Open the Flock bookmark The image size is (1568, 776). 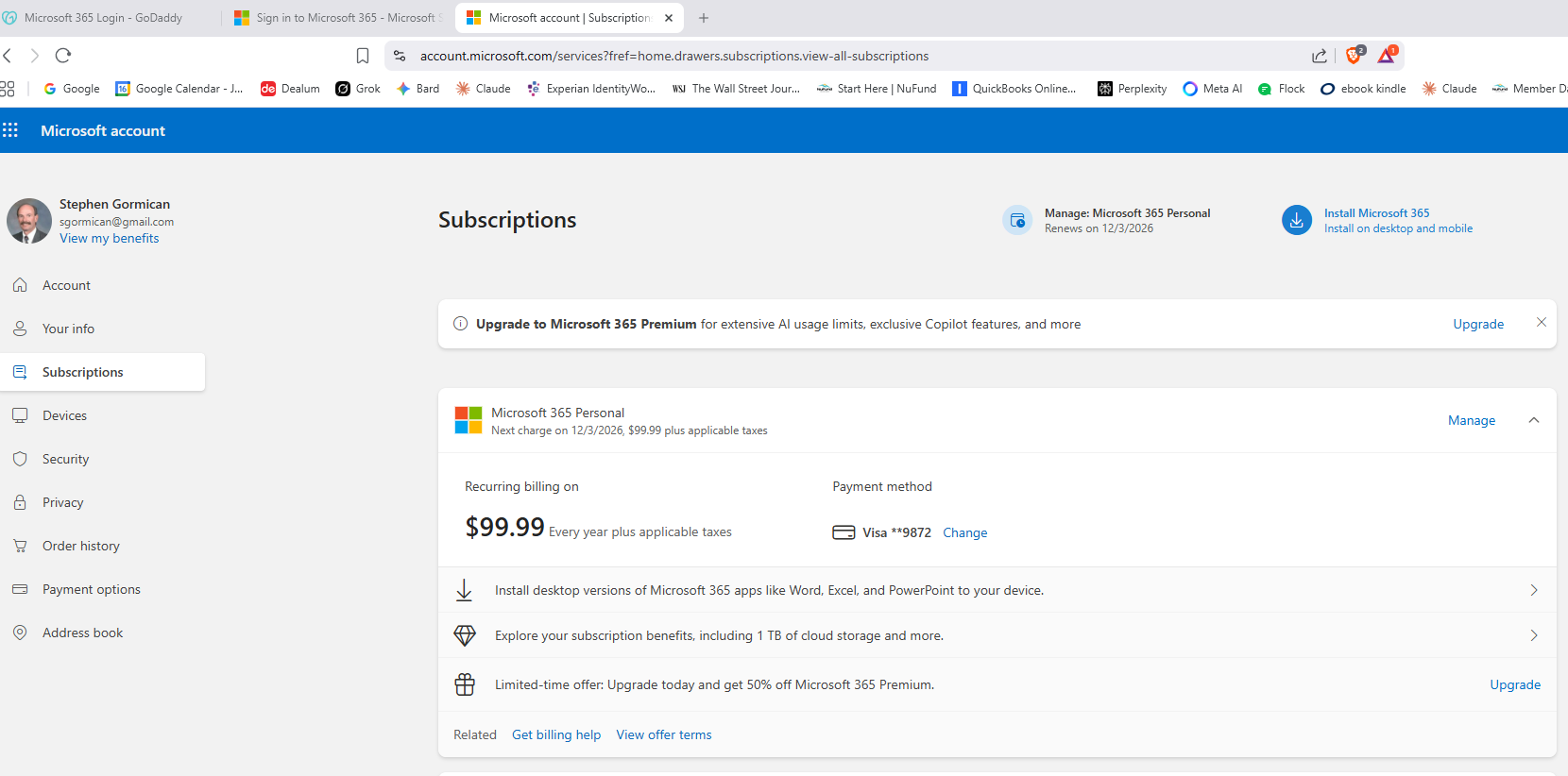pyautogui.click(x=1281, y=89)
